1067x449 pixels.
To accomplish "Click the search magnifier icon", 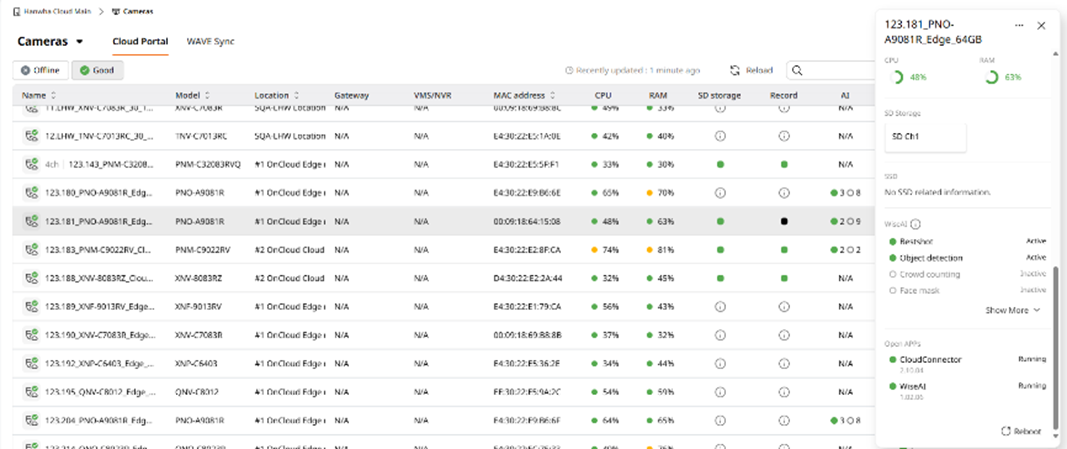I will coord(797,71).
